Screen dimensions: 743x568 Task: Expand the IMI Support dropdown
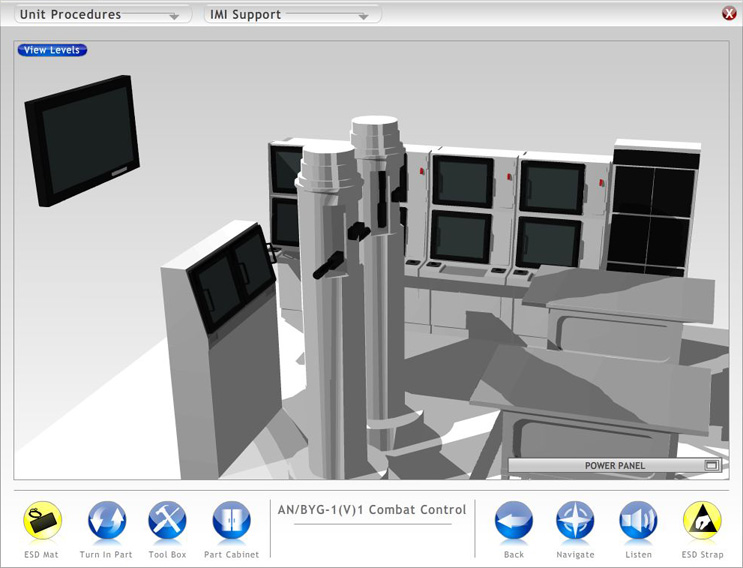(x=292, y=15)
